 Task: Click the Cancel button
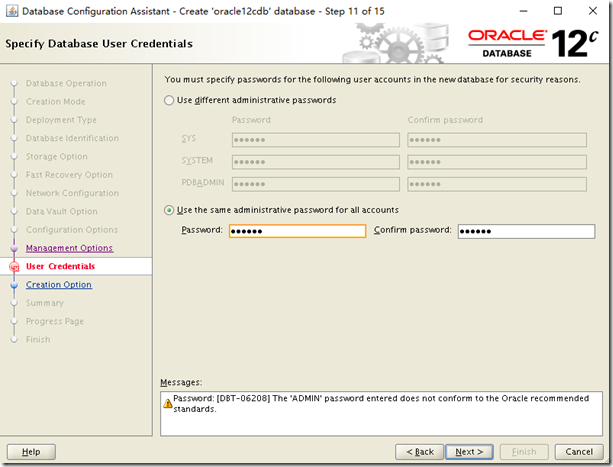click(579, 452)
